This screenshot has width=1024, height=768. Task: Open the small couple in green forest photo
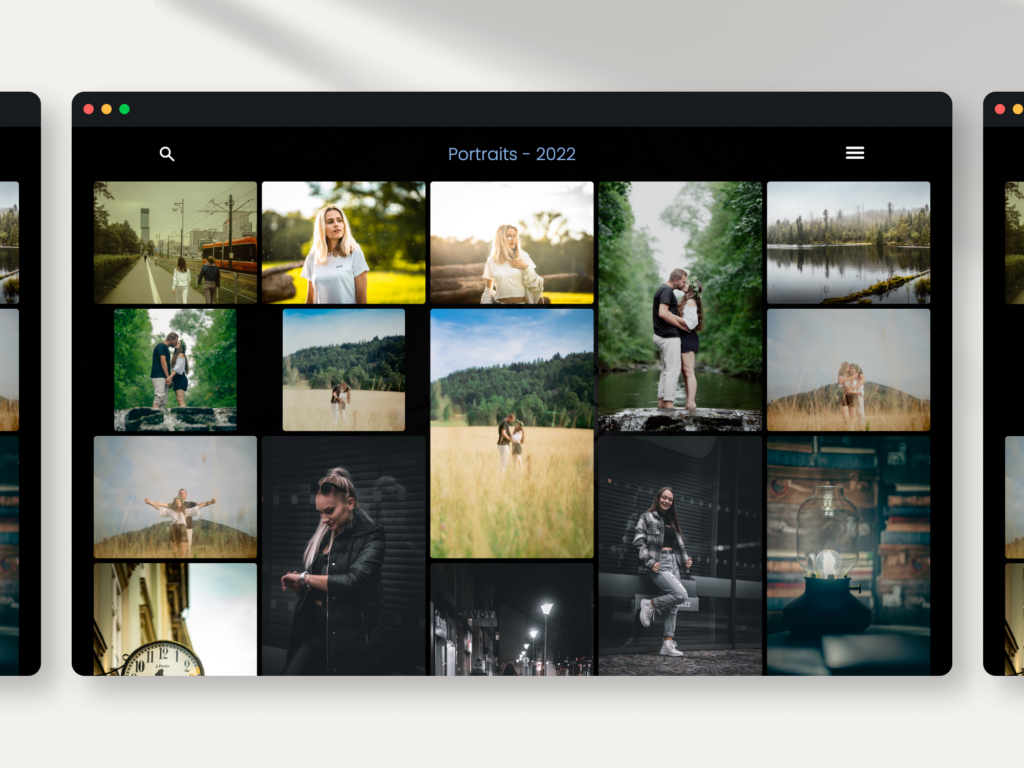tap(175, 370)
